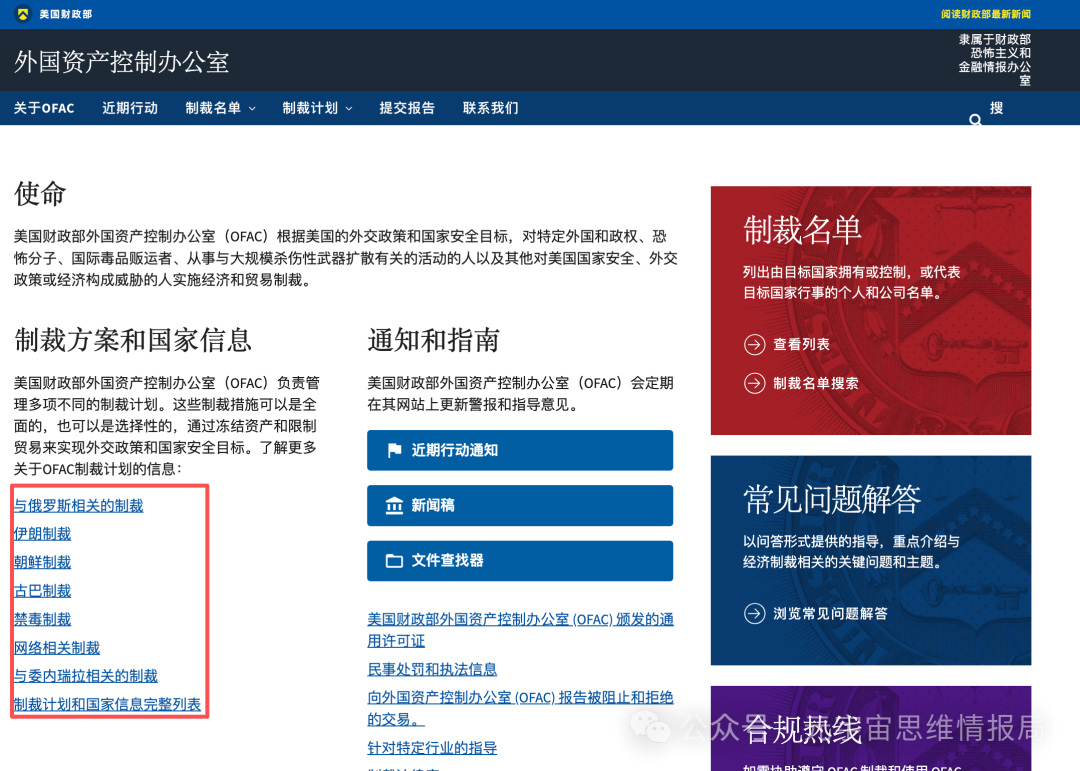
Task: Open the 与委内瑞拉相关的制裁 link
Action: 85,676
